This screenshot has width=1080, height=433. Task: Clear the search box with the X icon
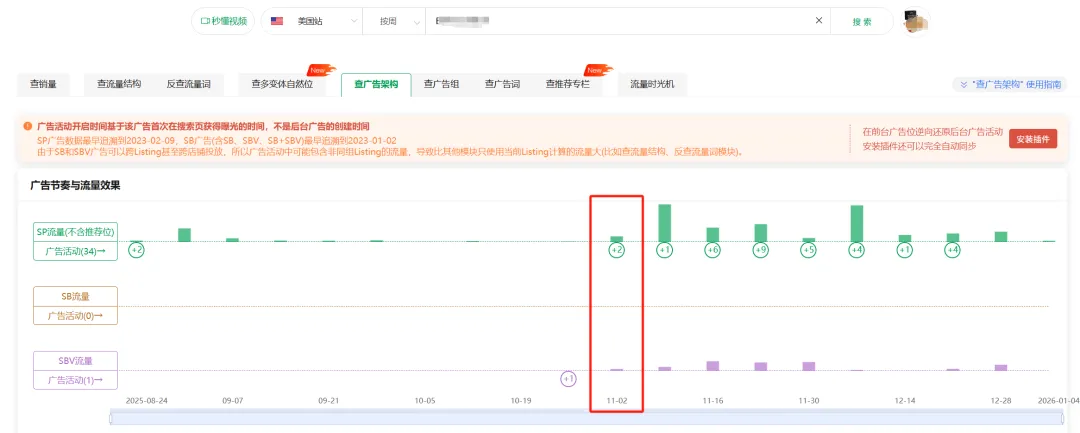coord(819,21)
